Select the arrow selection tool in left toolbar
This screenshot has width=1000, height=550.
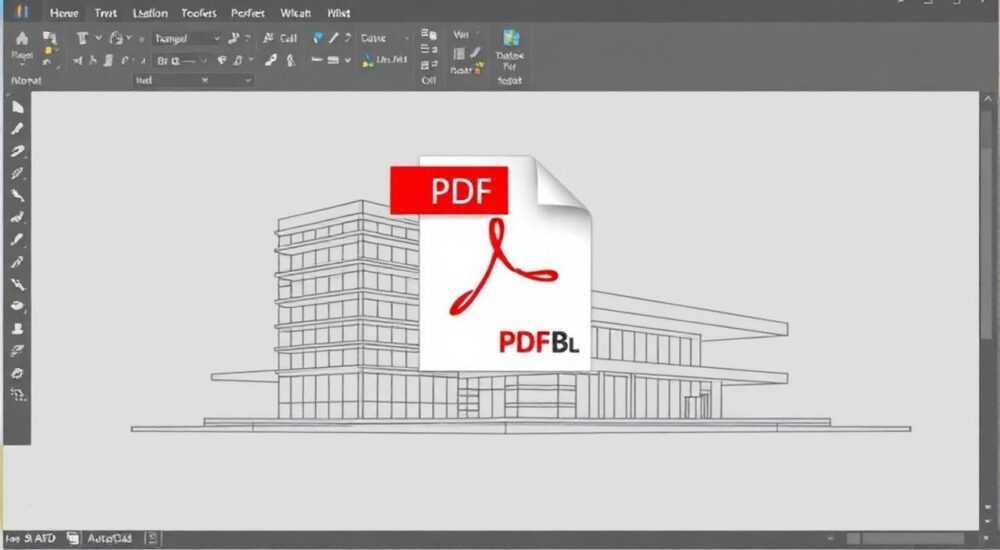pyautogui.click(x=17, y=107)
